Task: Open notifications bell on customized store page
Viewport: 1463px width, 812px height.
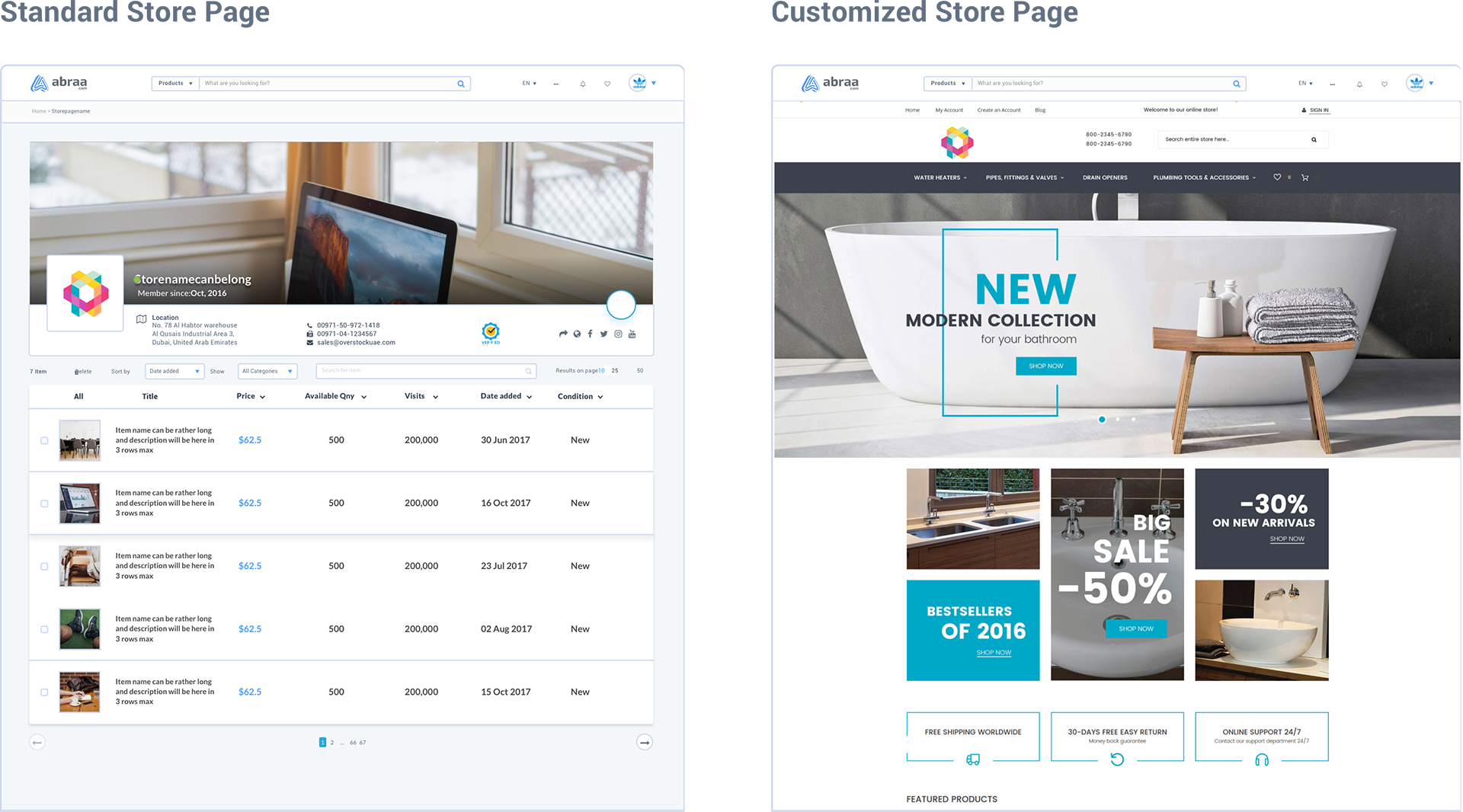Action: pos(1359,84)
